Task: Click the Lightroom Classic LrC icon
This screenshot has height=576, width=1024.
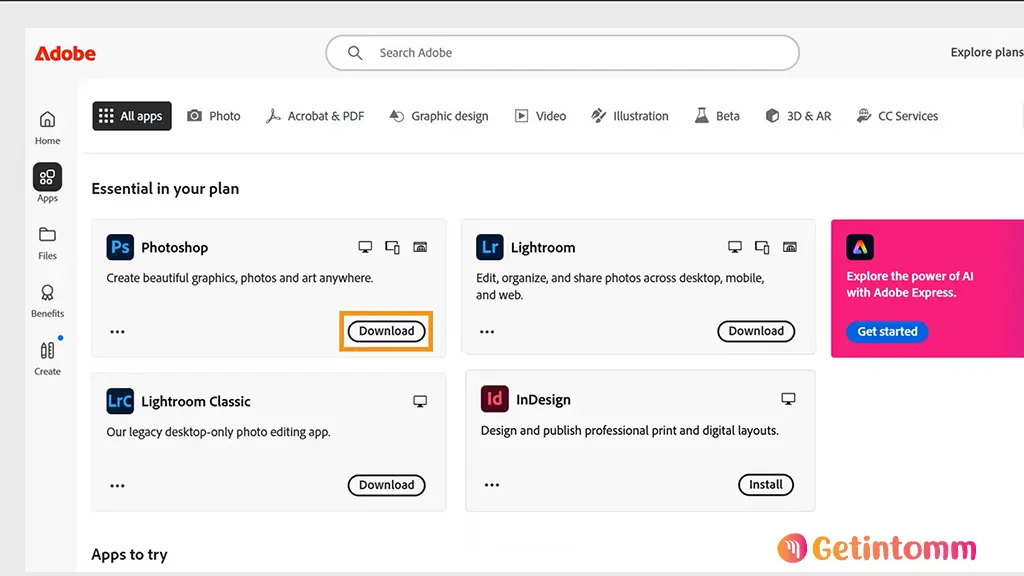Action: point(120,401)
